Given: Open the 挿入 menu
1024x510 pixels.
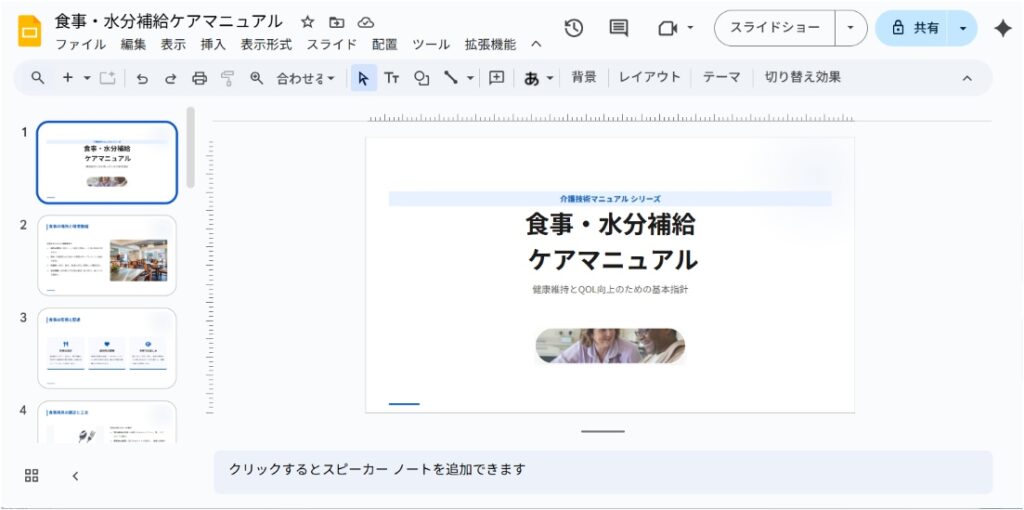Looking at the screenshot, I should 213,45.
